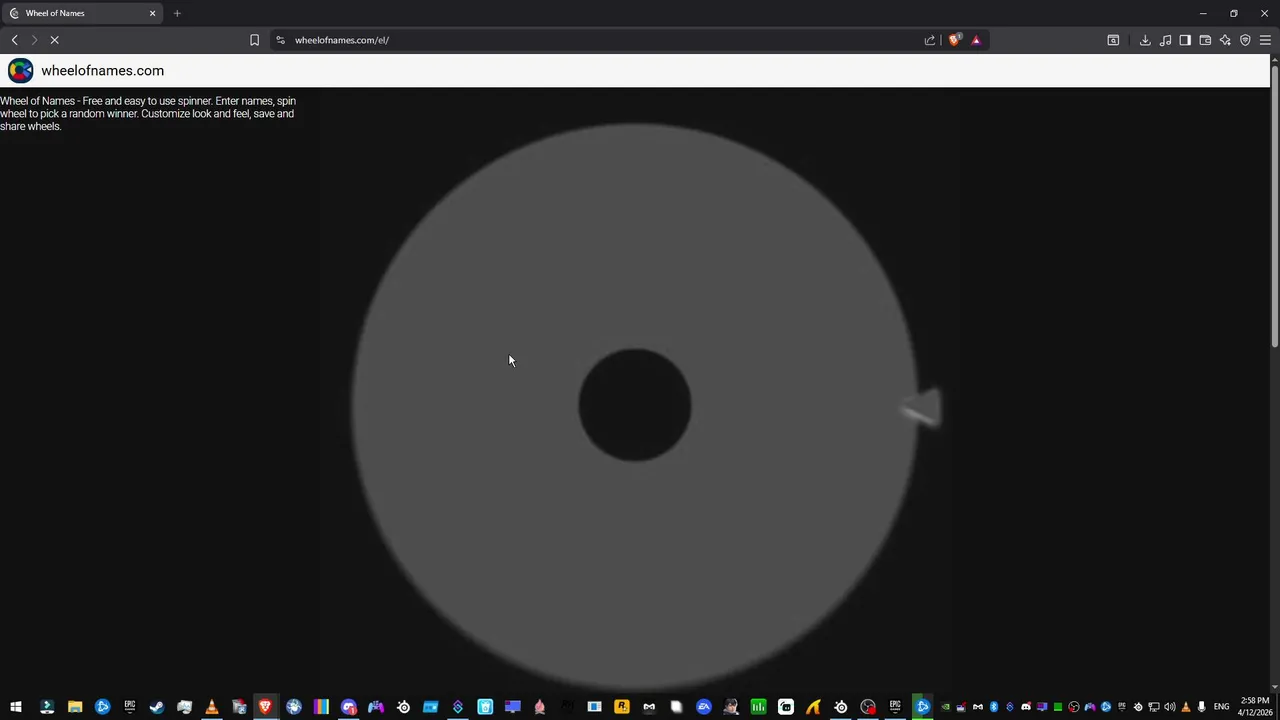1280x720 pixels.
Task: Click the site settings icon left of URL
Action: (281, 40)
